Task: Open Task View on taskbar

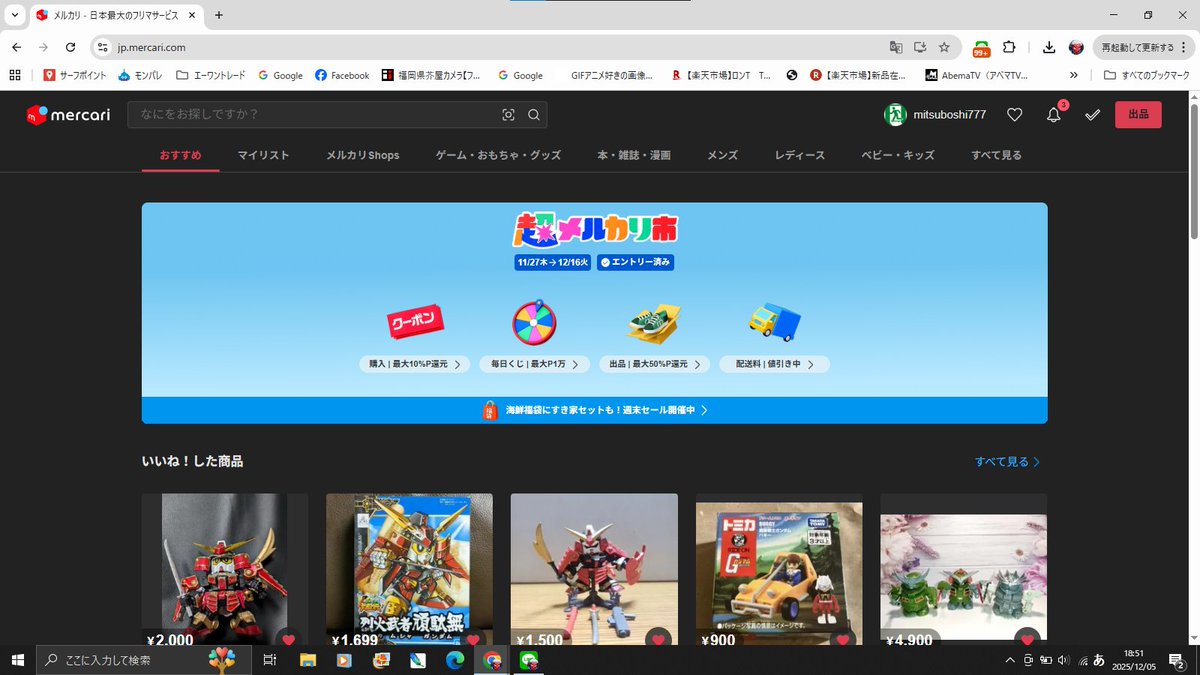Action: [269, 660]
